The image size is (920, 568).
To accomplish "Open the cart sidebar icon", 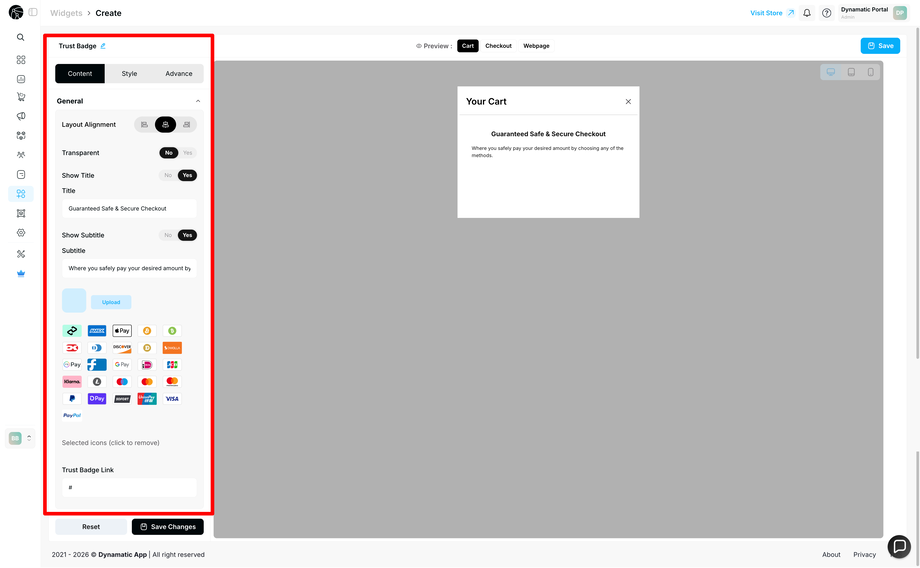I will [21, 97].
